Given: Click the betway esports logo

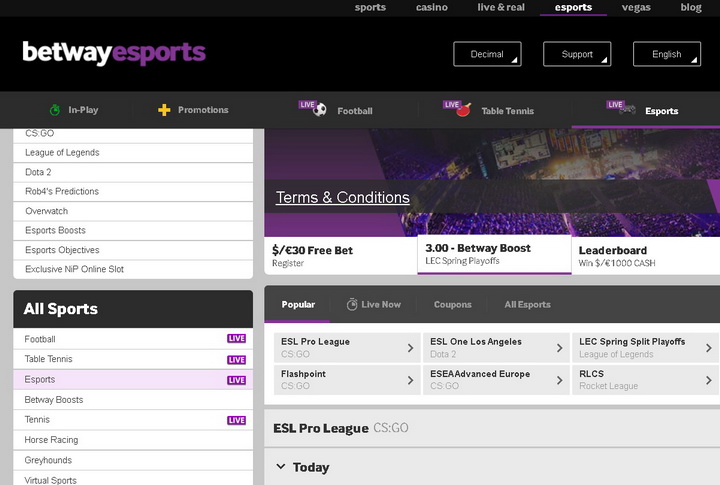Looking at the screenshot, I should tap(114, 53).
